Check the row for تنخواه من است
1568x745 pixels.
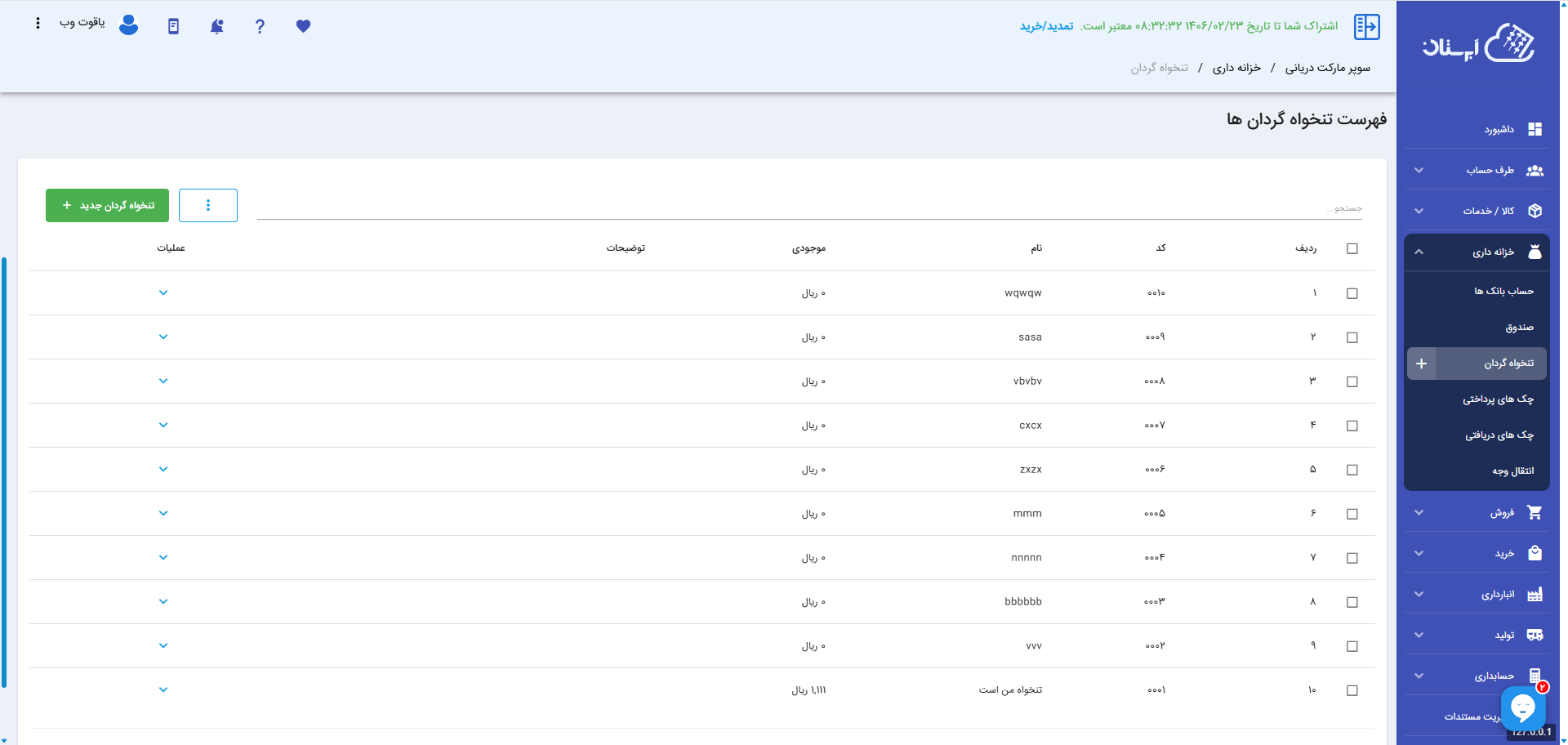pyautogui.click(x=1352, y=690)
